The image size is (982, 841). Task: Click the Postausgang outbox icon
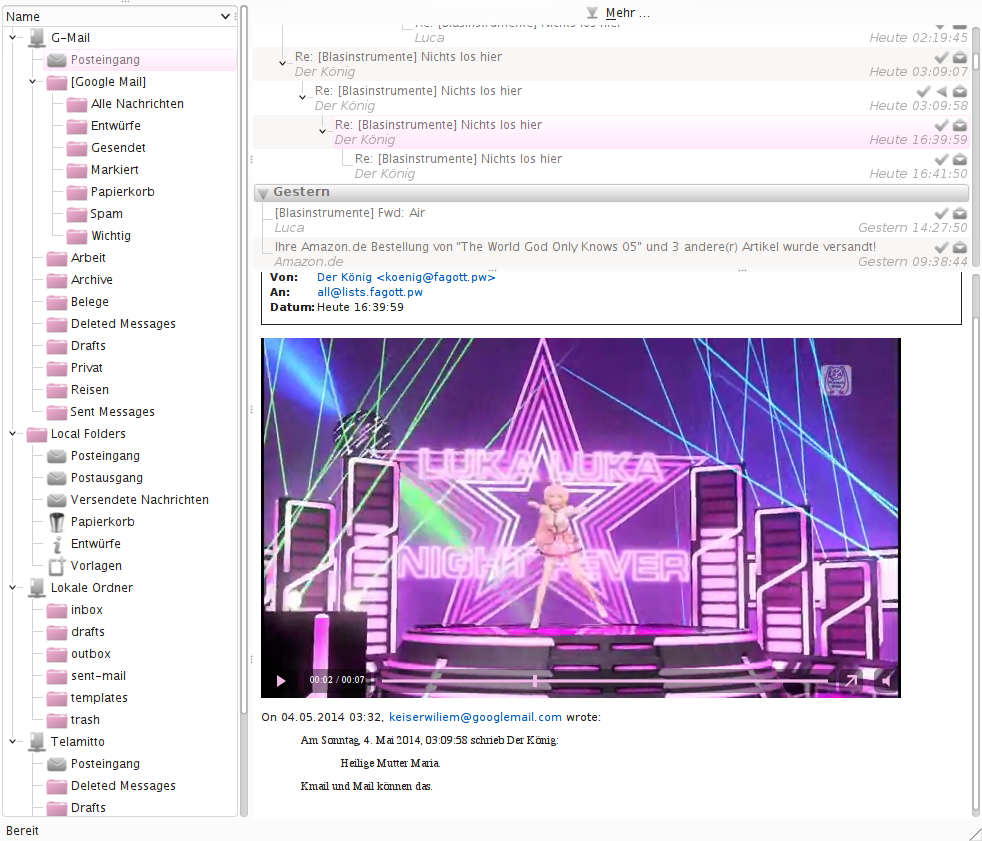(x=56, y=478)
